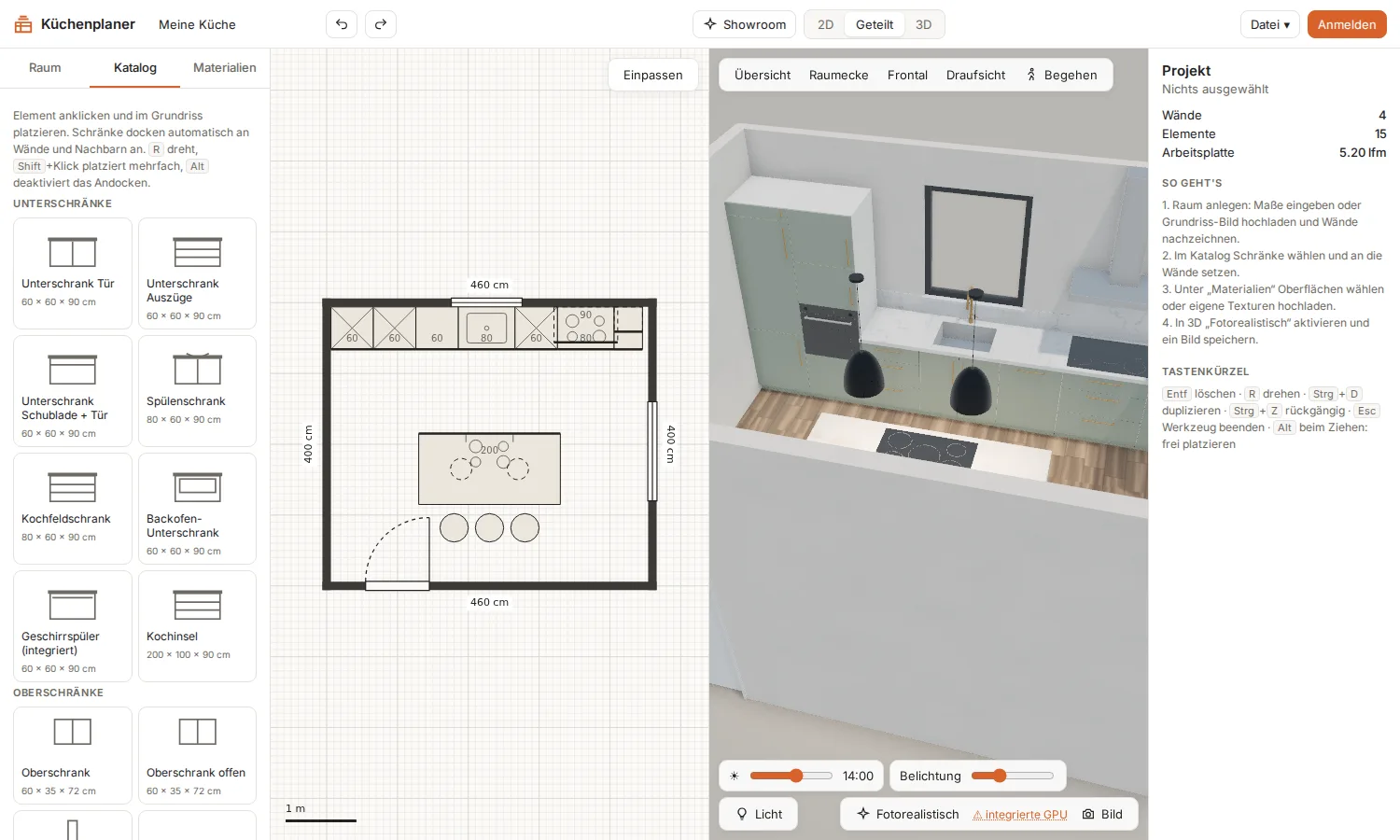Select the 90 cm hob cabinet in plan

click(586, 327)
